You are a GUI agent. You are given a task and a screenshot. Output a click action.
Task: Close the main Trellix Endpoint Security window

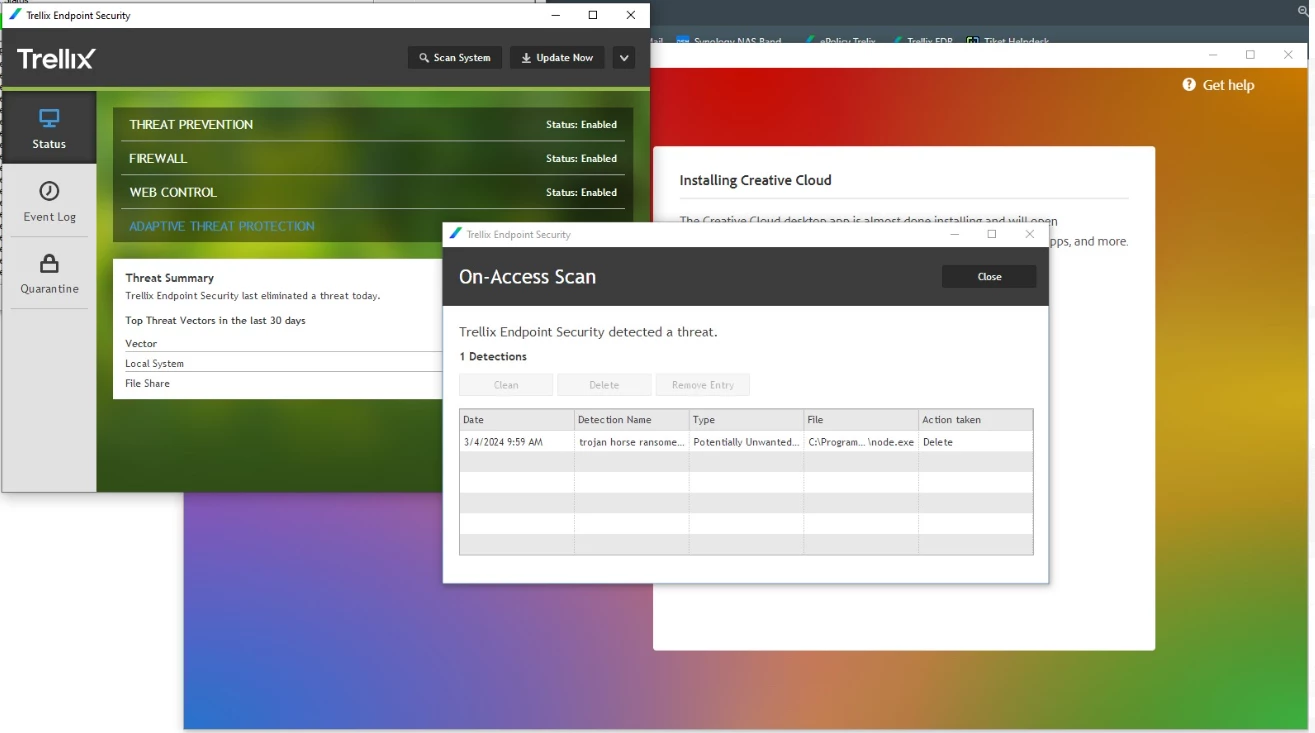click(x=630, y=15)
